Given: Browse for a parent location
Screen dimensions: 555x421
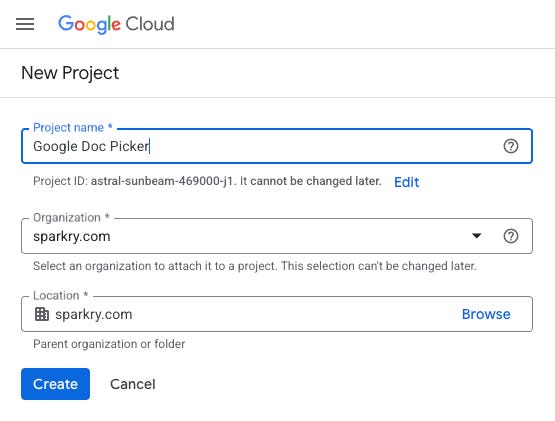Looking at the screenshot, I should click(x=486, y=314).
